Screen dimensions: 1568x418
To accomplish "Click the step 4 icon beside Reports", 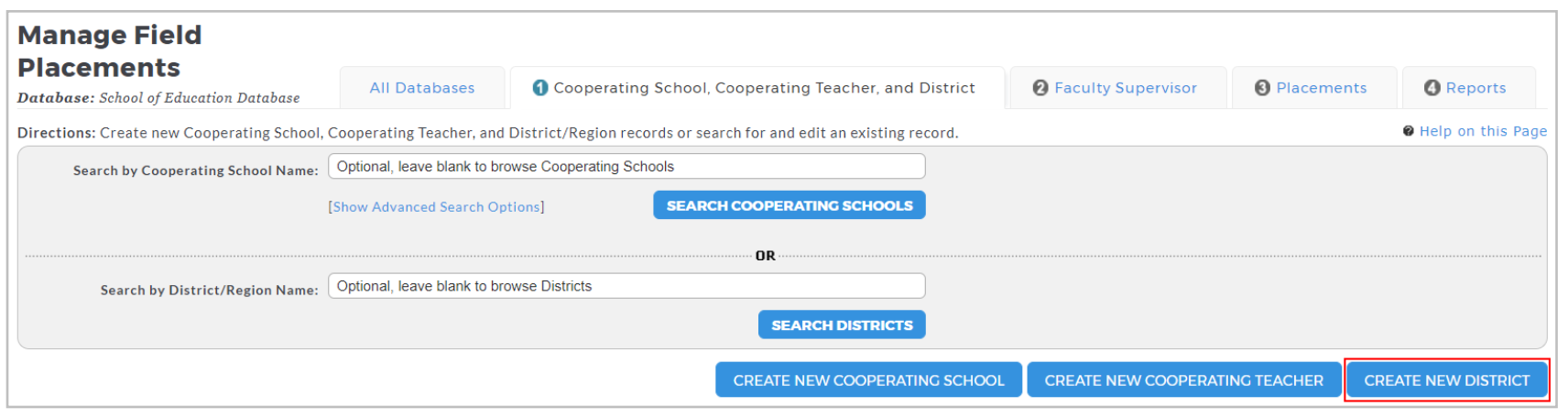I will coord(1432,88).
